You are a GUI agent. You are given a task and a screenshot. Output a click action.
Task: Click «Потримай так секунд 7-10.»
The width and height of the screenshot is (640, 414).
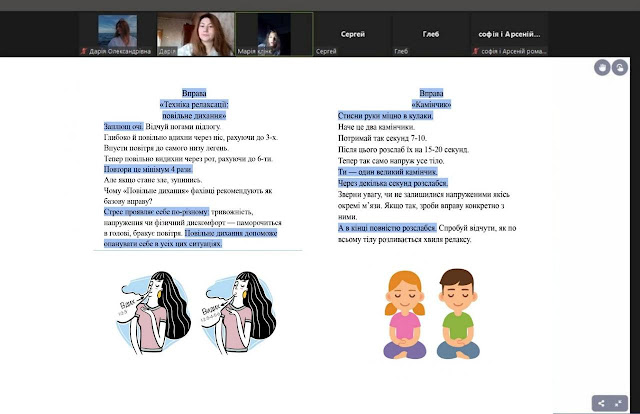pos(382,138)
